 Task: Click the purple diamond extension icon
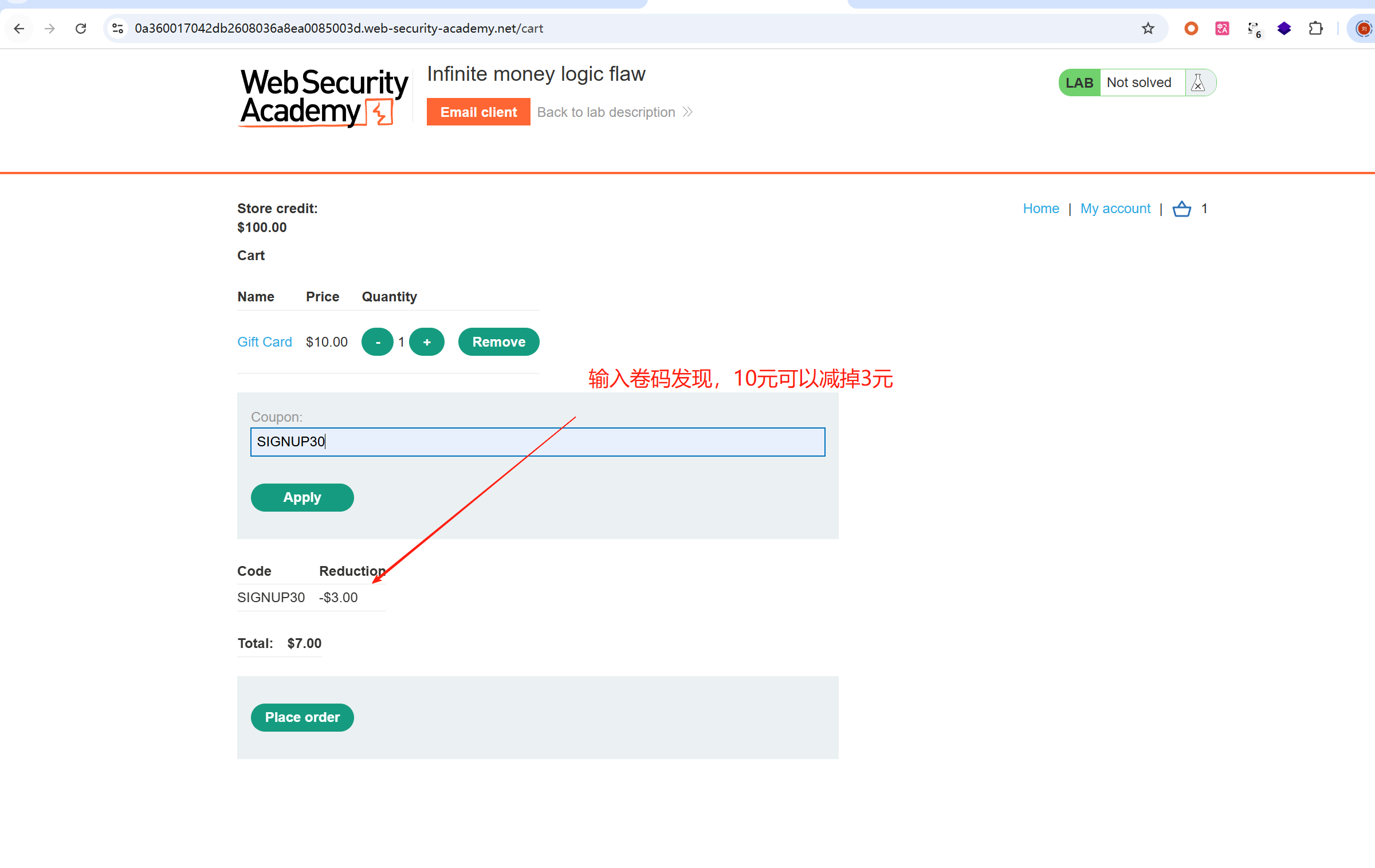tap(1284, 29)
